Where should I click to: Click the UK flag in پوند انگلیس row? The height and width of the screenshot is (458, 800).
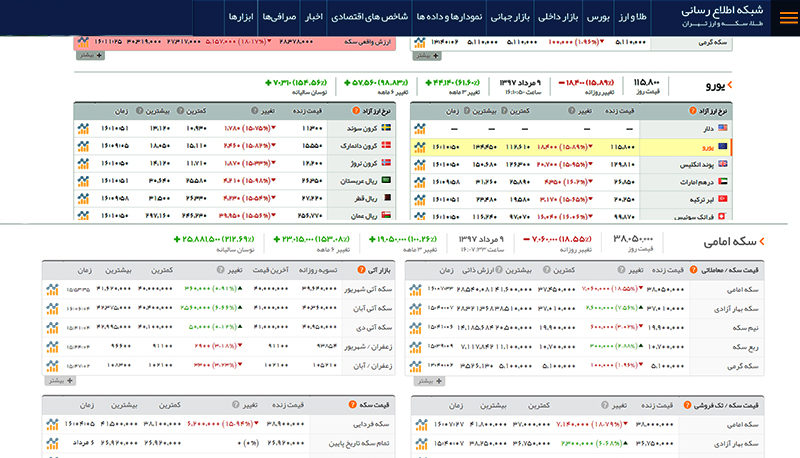tap(722, 164)
